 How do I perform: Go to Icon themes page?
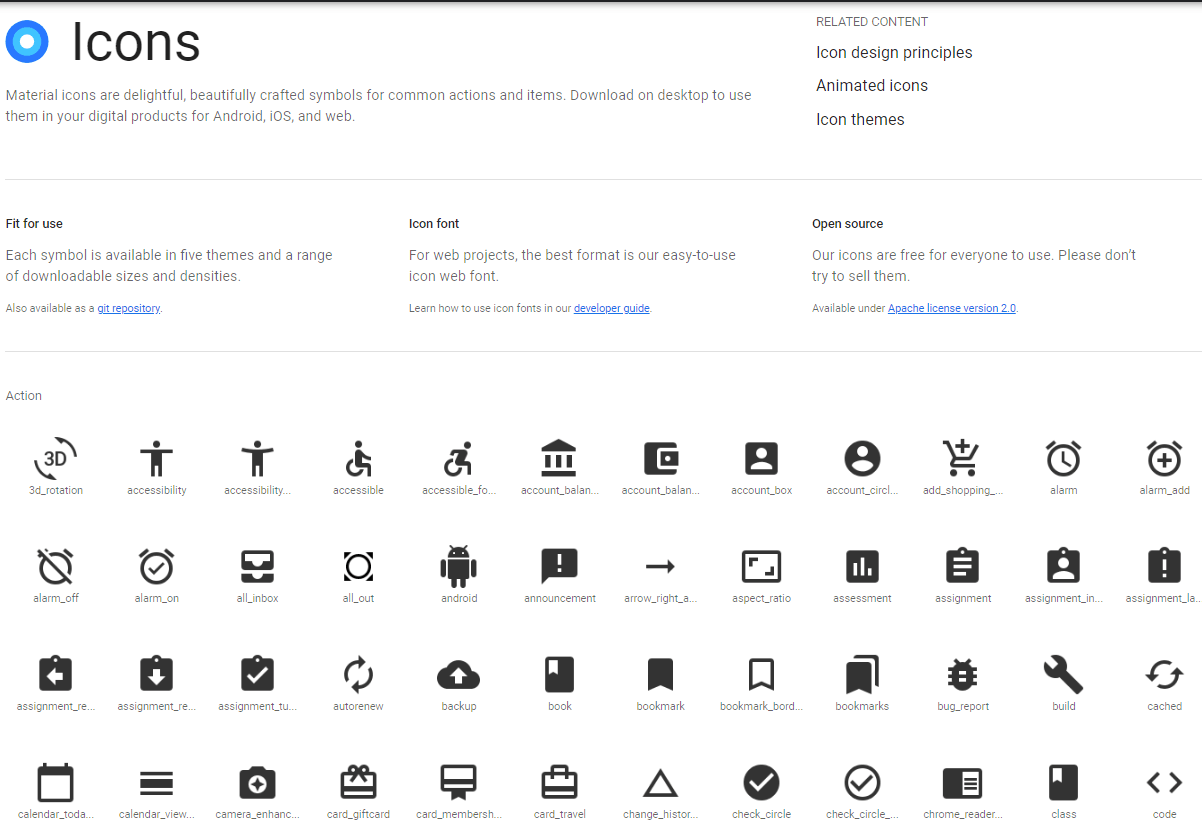click(x=860, y=119)
